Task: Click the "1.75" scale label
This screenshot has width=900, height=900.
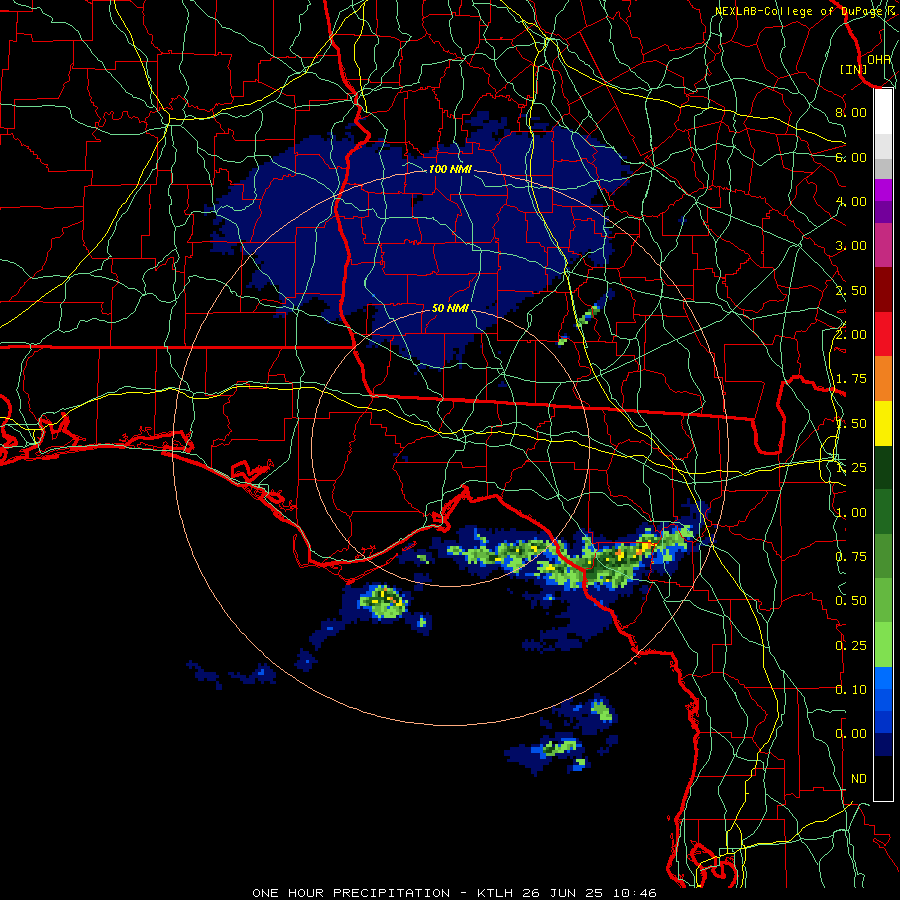Action: click(851, 378)
